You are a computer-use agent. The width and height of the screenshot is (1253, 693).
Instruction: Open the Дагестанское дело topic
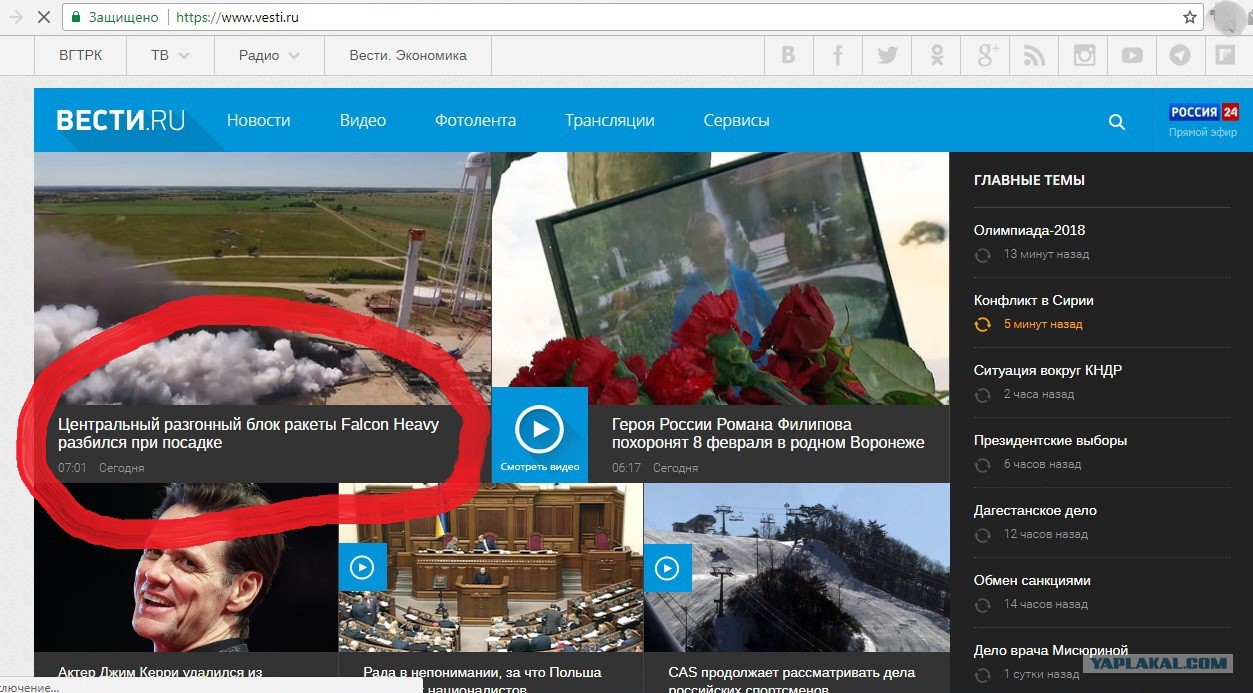pos(1035,510)
